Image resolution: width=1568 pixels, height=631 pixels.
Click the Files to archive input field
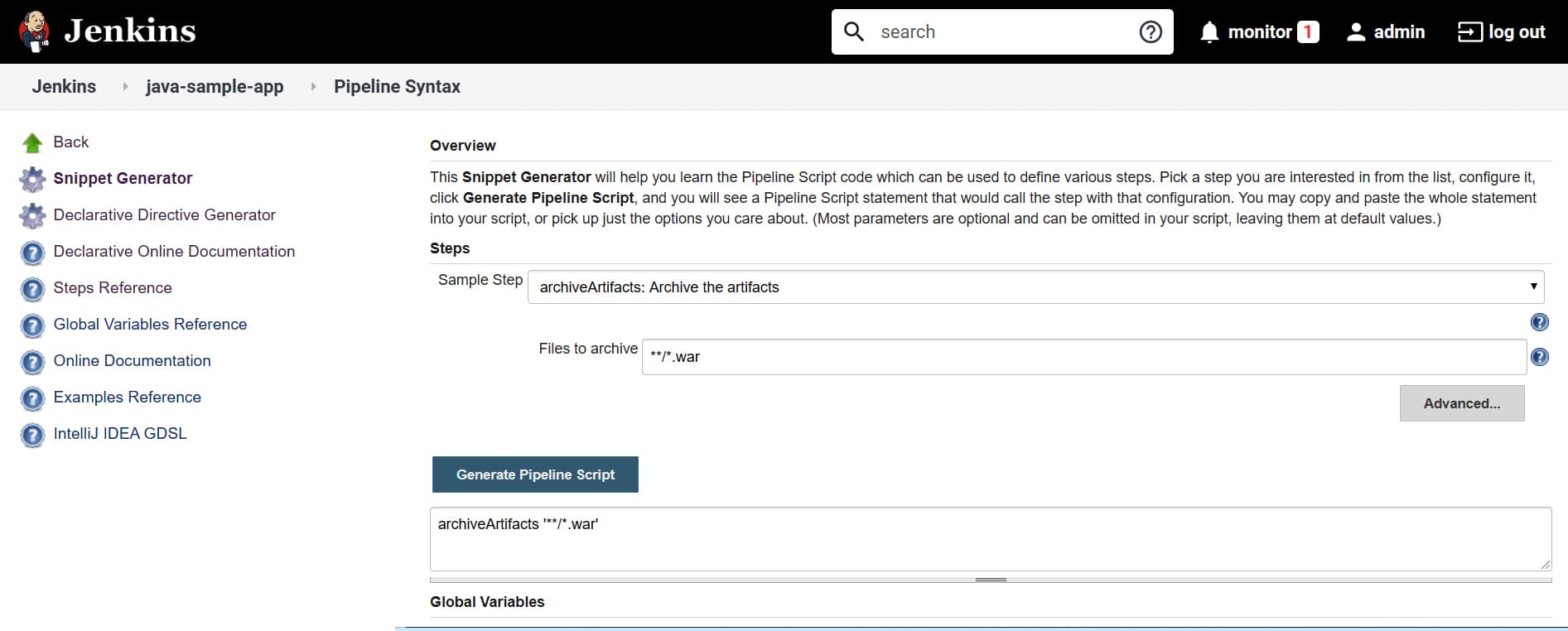point(1083,357)
